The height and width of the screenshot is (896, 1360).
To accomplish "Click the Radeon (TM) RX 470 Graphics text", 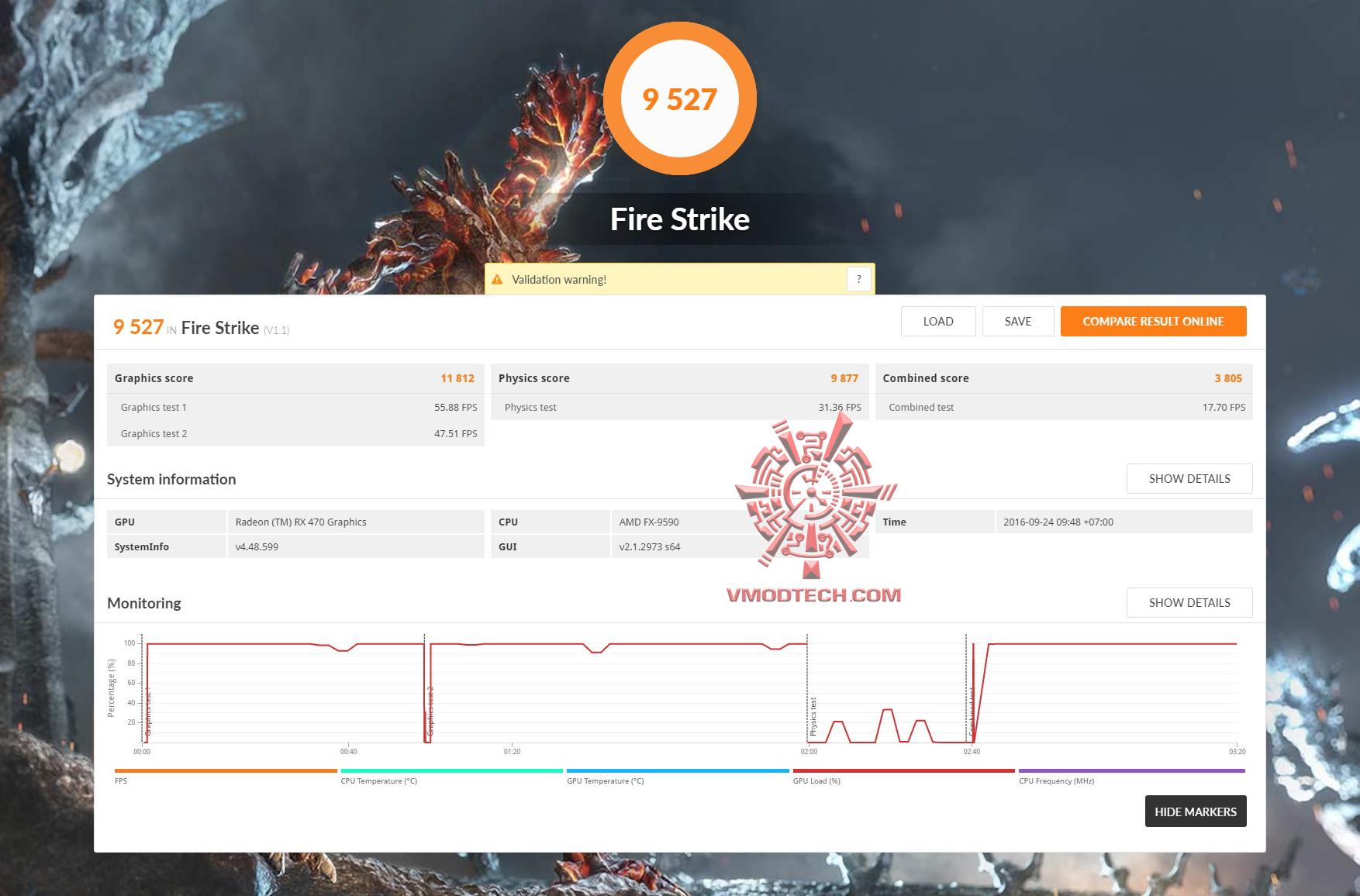I will [x=301, y=522].
